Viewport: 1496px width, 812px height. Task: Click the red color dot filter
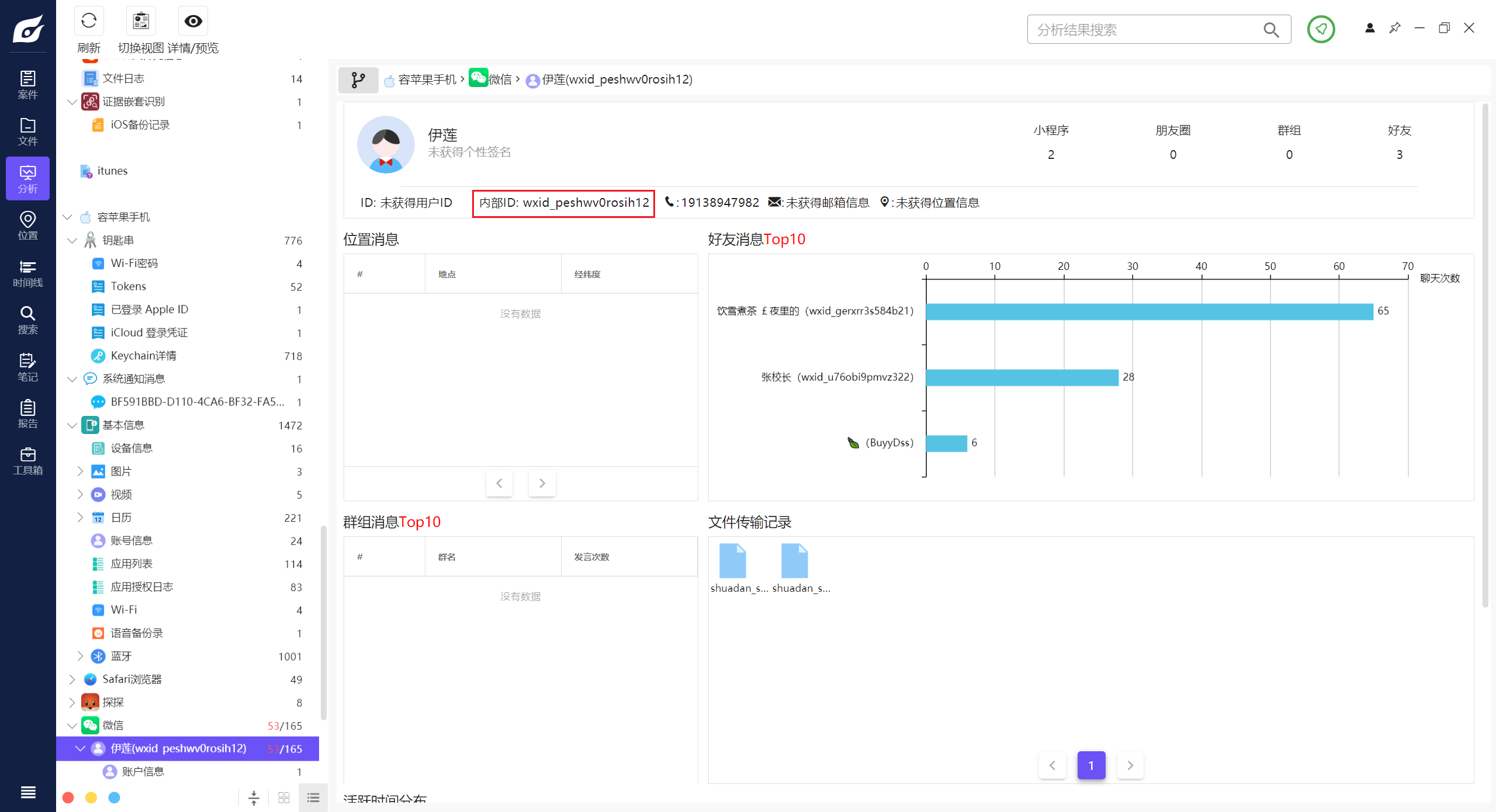[x=68, y=798]
